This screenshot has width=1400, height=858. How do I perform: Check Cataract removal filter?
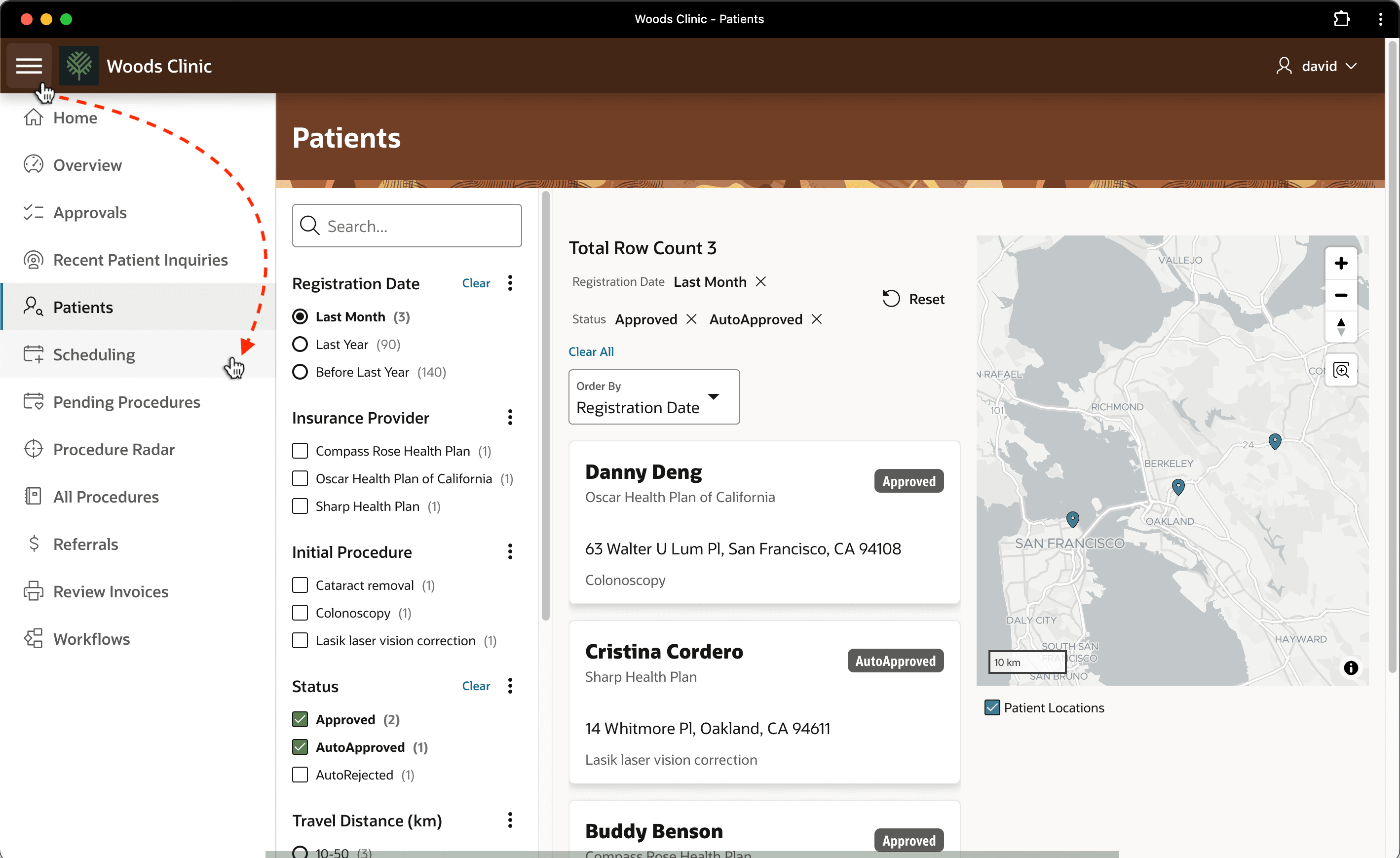(300, 585)
